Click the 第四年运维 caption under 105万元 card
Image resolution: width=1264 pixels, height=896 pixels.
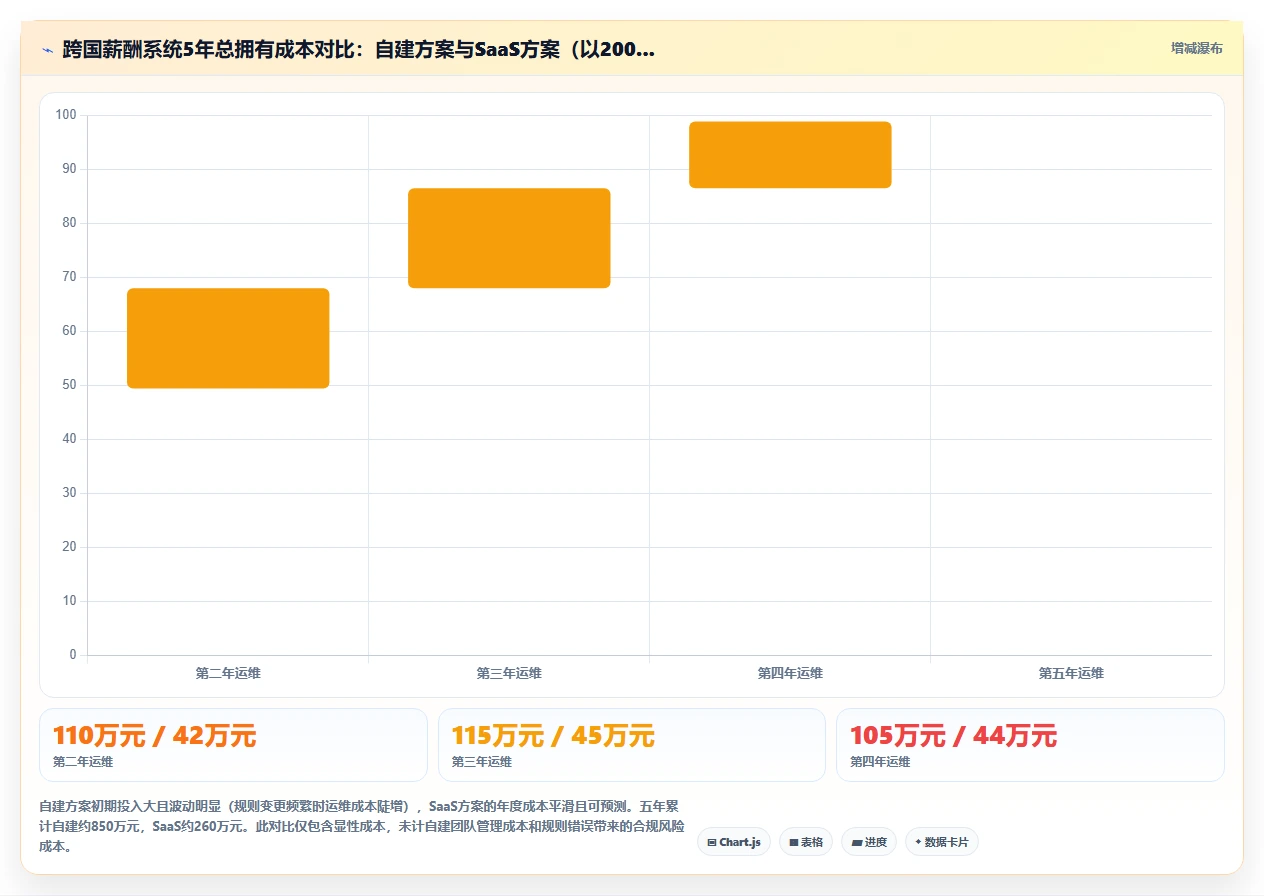pos(880,762)
